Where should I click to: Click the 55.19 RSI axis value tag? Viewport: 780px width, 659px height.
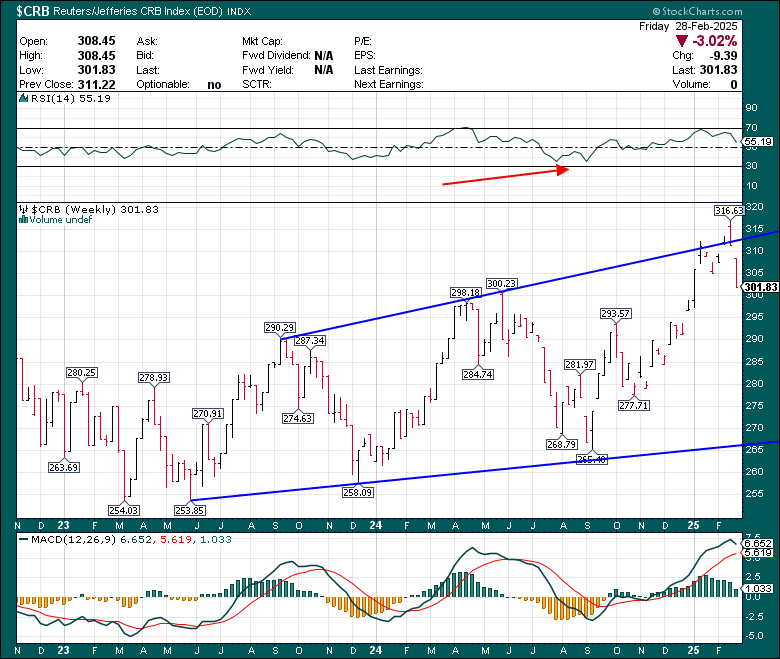point(758,142)
